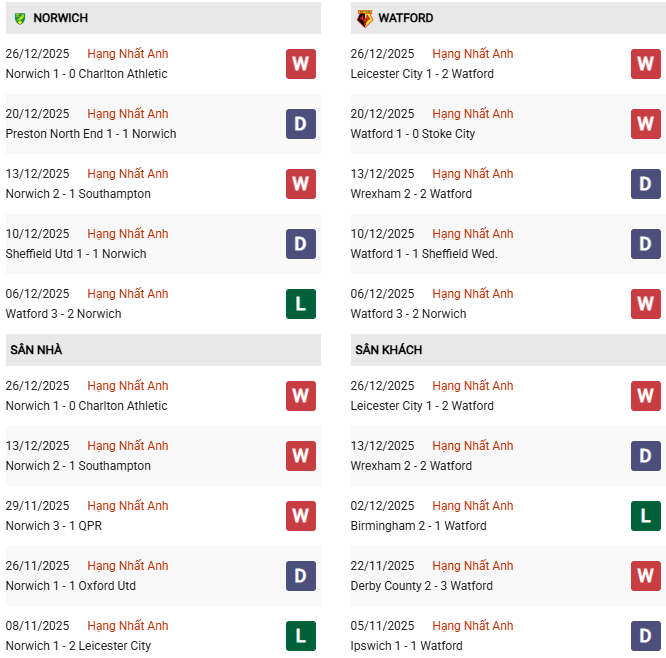Click the green L badge for Watford 3 - 2 Norwich
The height and width of the screenshot is (658, 666).
click(300, 304)
